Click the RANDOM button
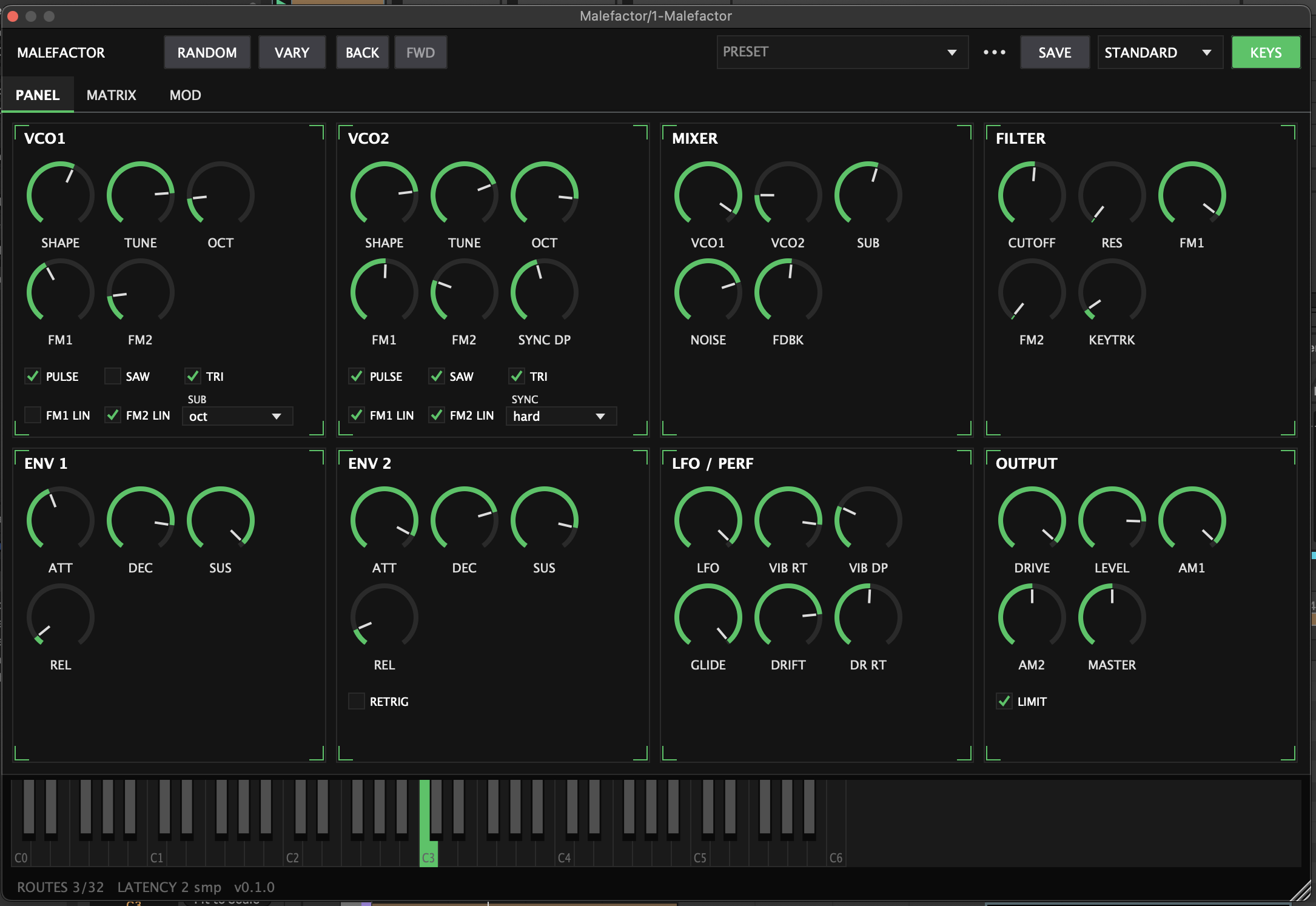 [207, 52]
